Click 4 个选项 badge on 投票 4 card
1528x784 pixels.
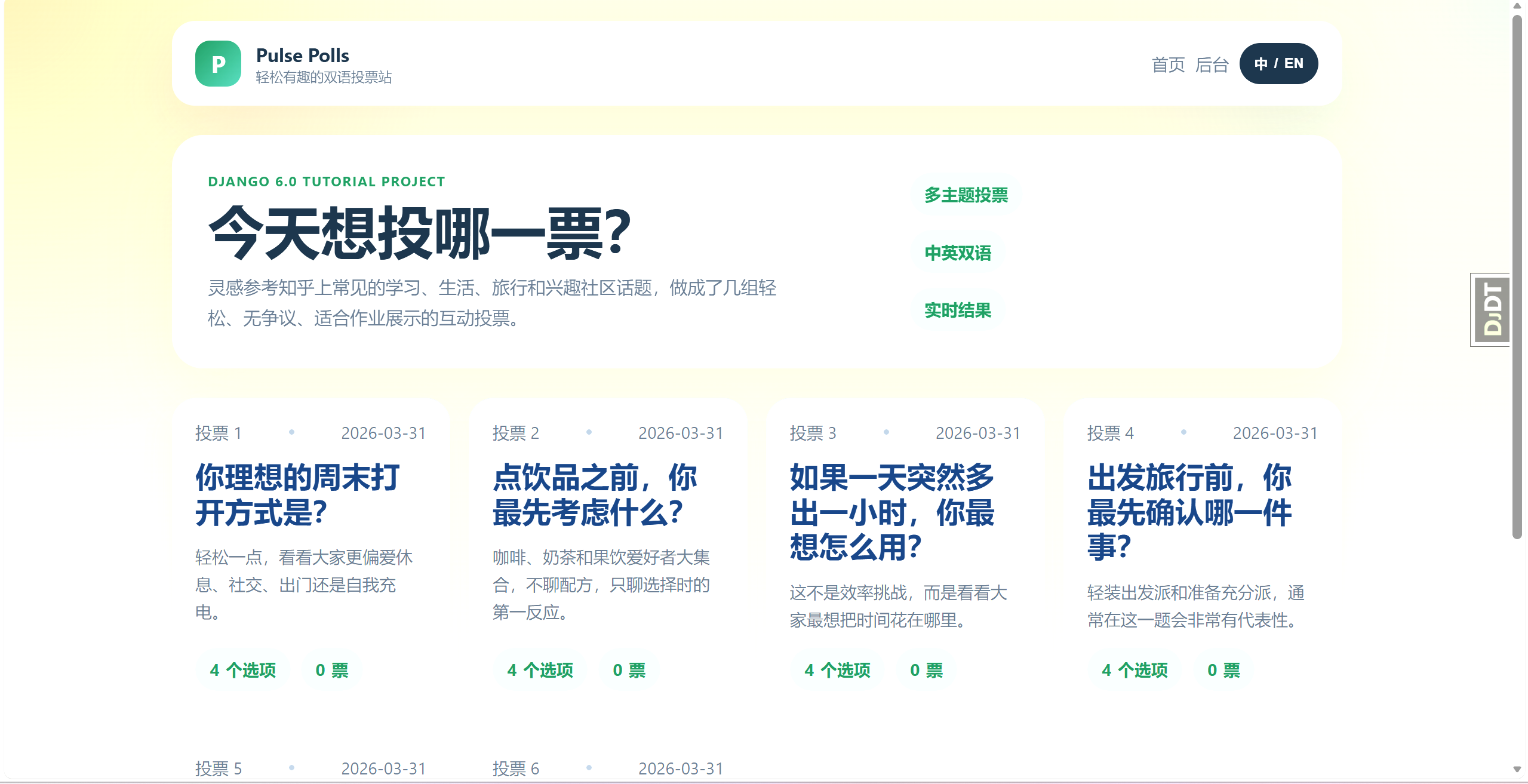pyautogui.click(x=1135, y=670)
